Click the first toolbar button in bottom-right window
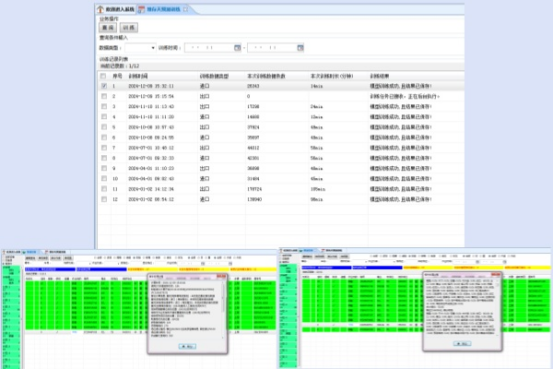Viewport: 554px width, 369px height. click(x=307, y=257)
